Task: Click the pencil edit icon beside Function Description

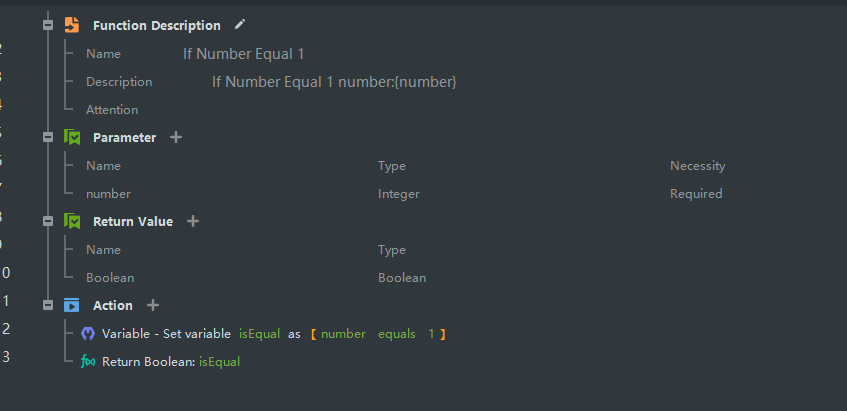Action: point(239,25)
